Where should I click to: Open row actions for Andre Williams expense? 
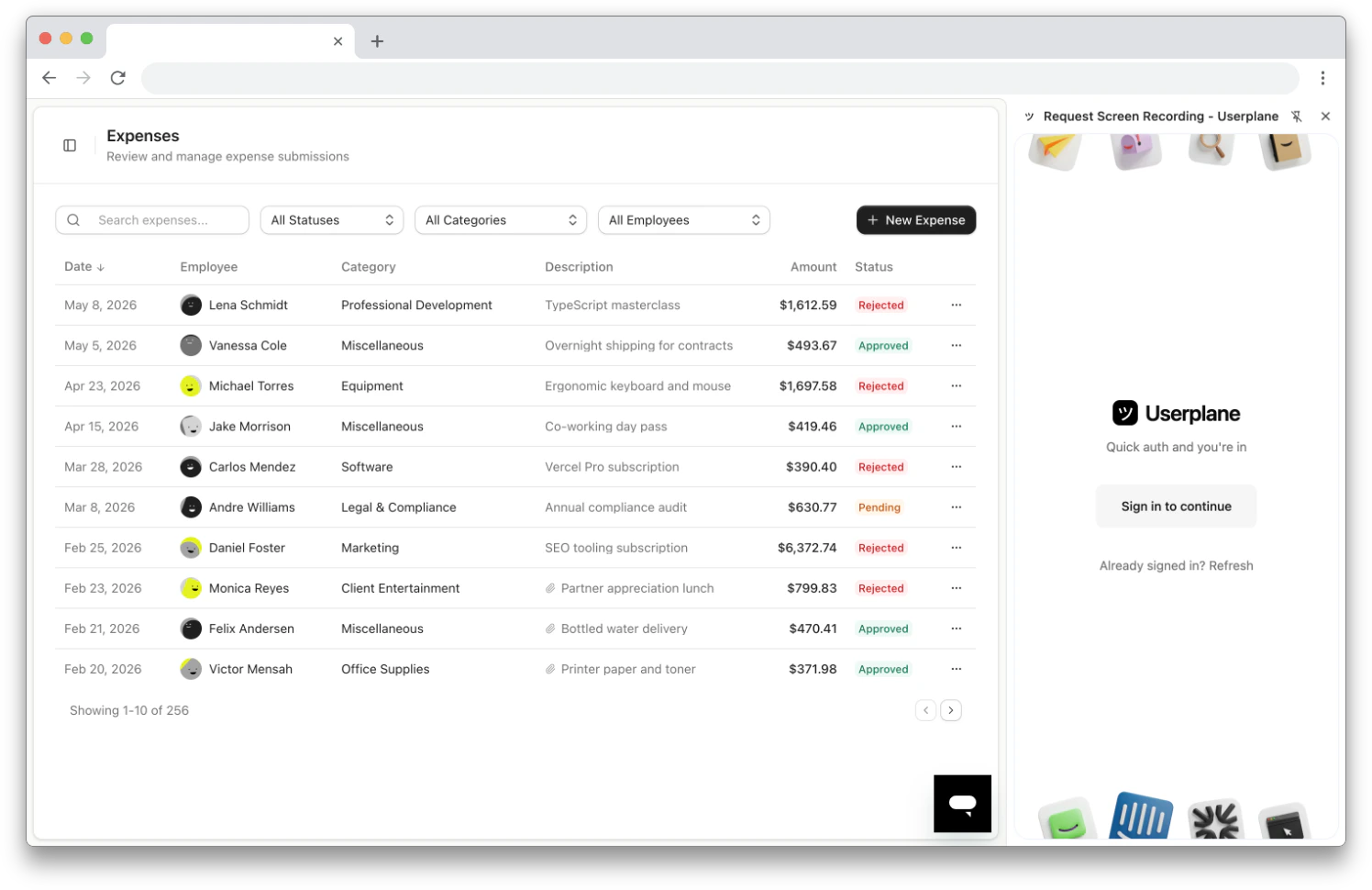pyautogui.click(x=956, y=506)
